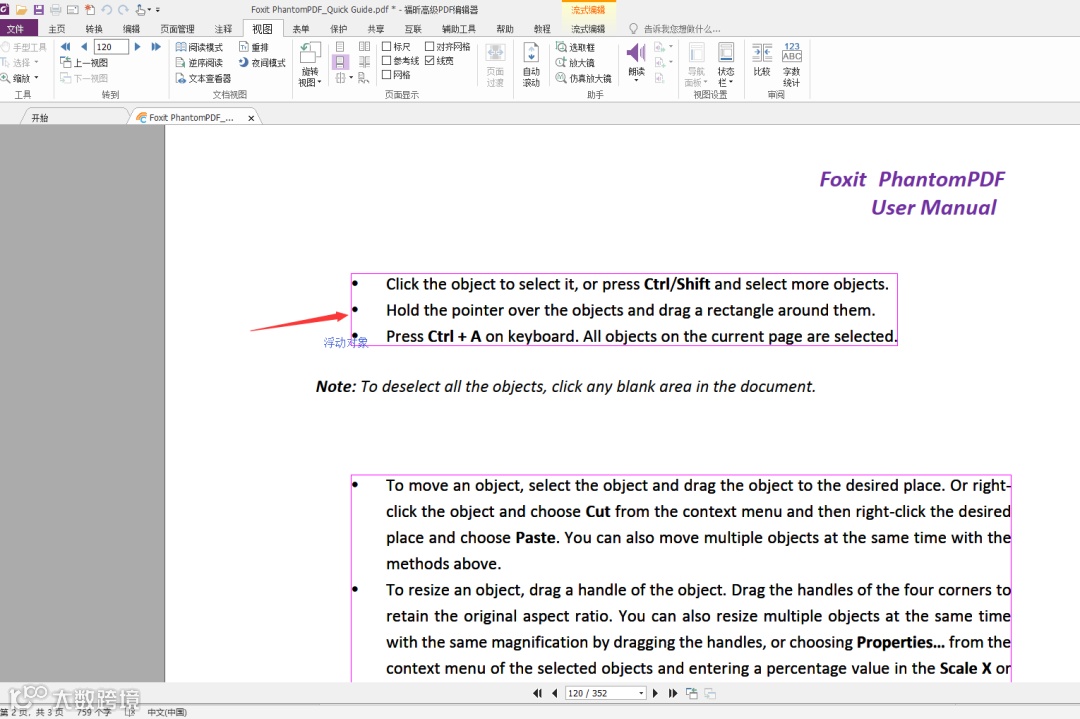Switch to the 页面管理 tab
Viewport: 1080px width, 719px height.
(x=177, y=29)
